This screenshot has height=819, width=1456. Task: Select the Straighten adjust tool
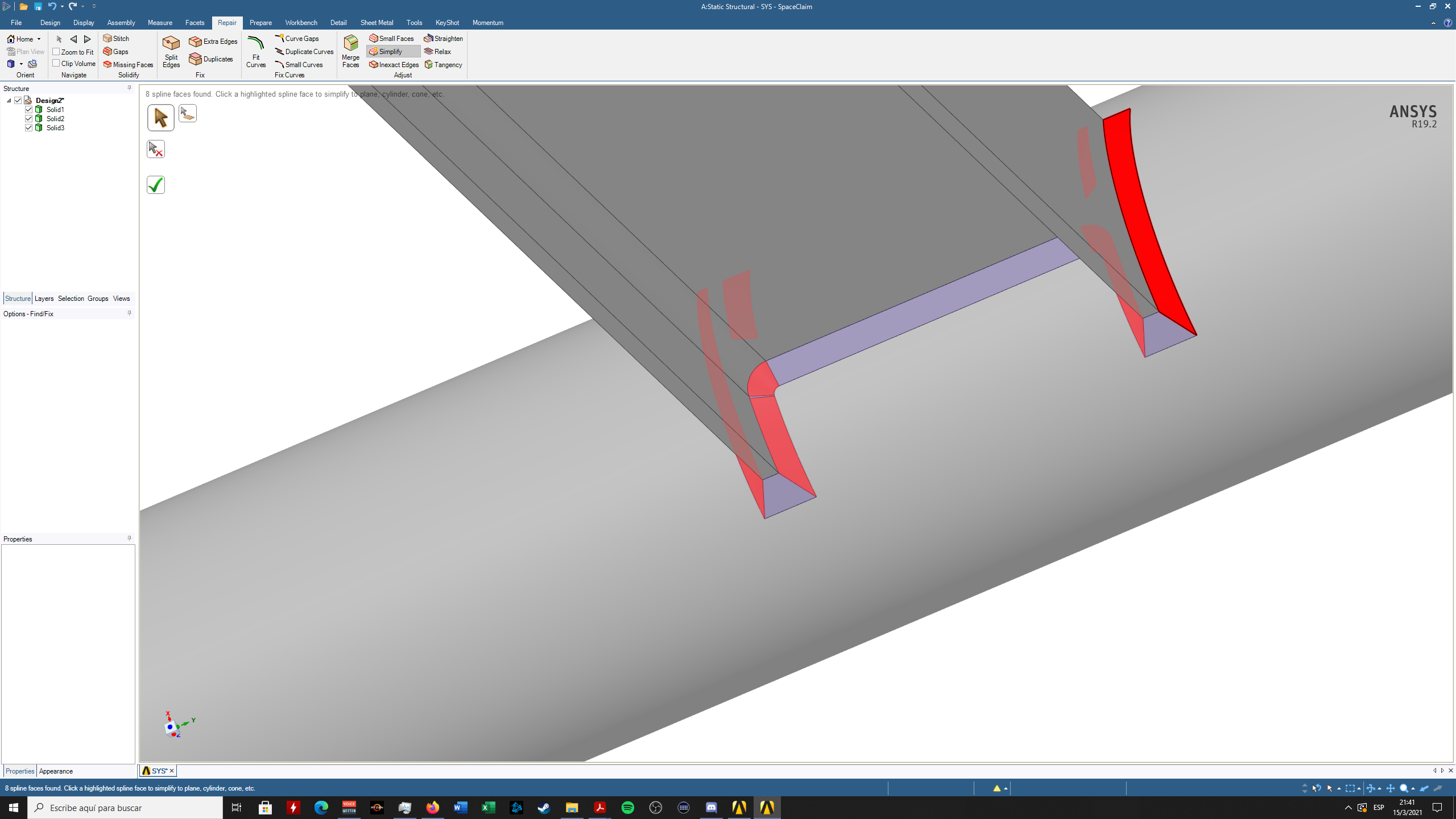pos(444,38)
